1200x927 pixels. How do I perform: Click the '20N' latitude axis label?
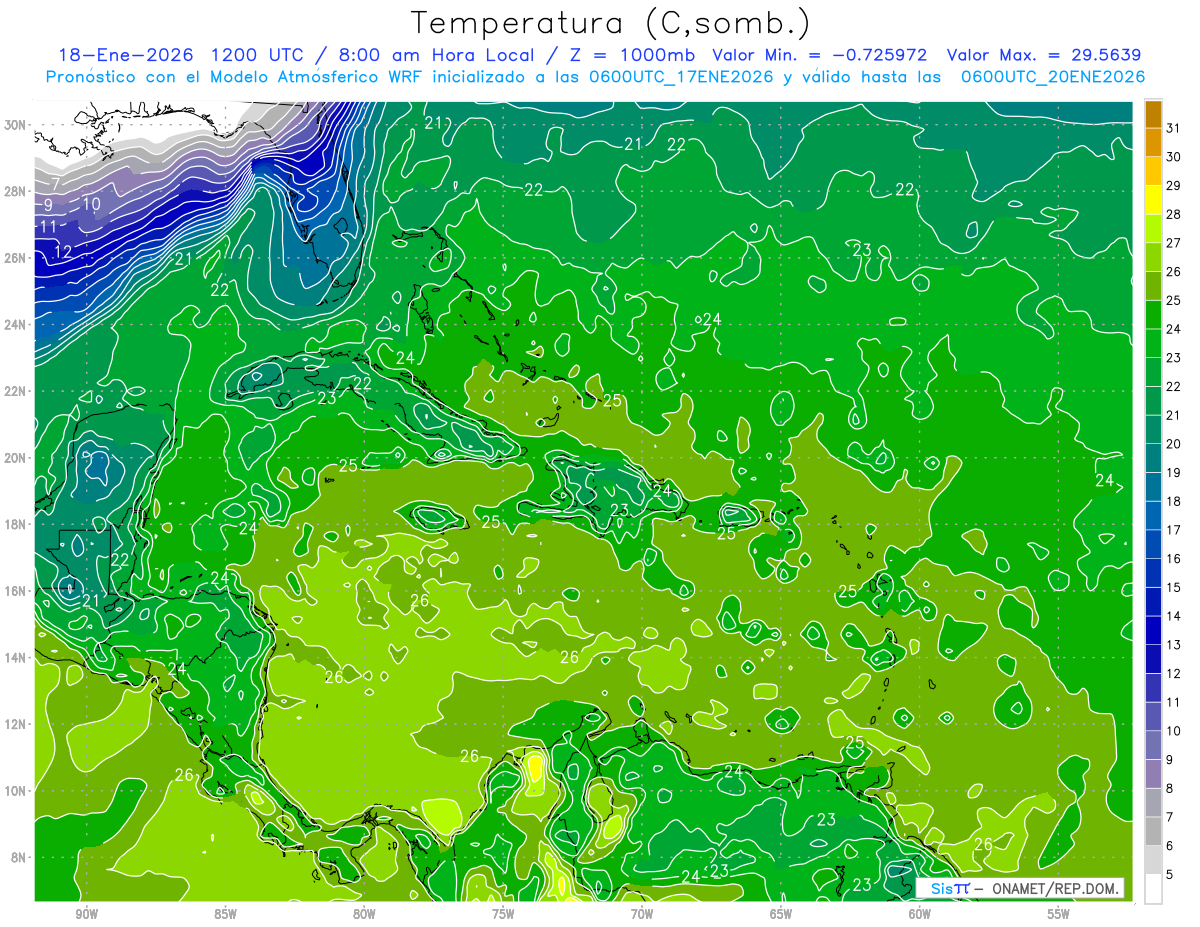pos(16,458)
